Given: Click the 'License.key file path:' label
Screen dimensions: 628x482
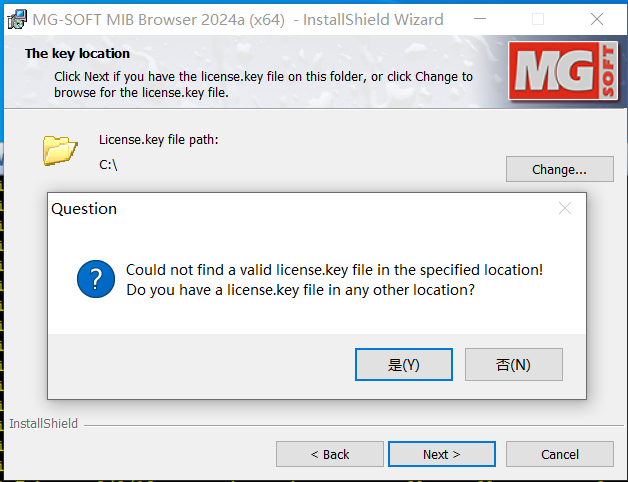Looking at the screenshot, I should [x=159, y=140].
